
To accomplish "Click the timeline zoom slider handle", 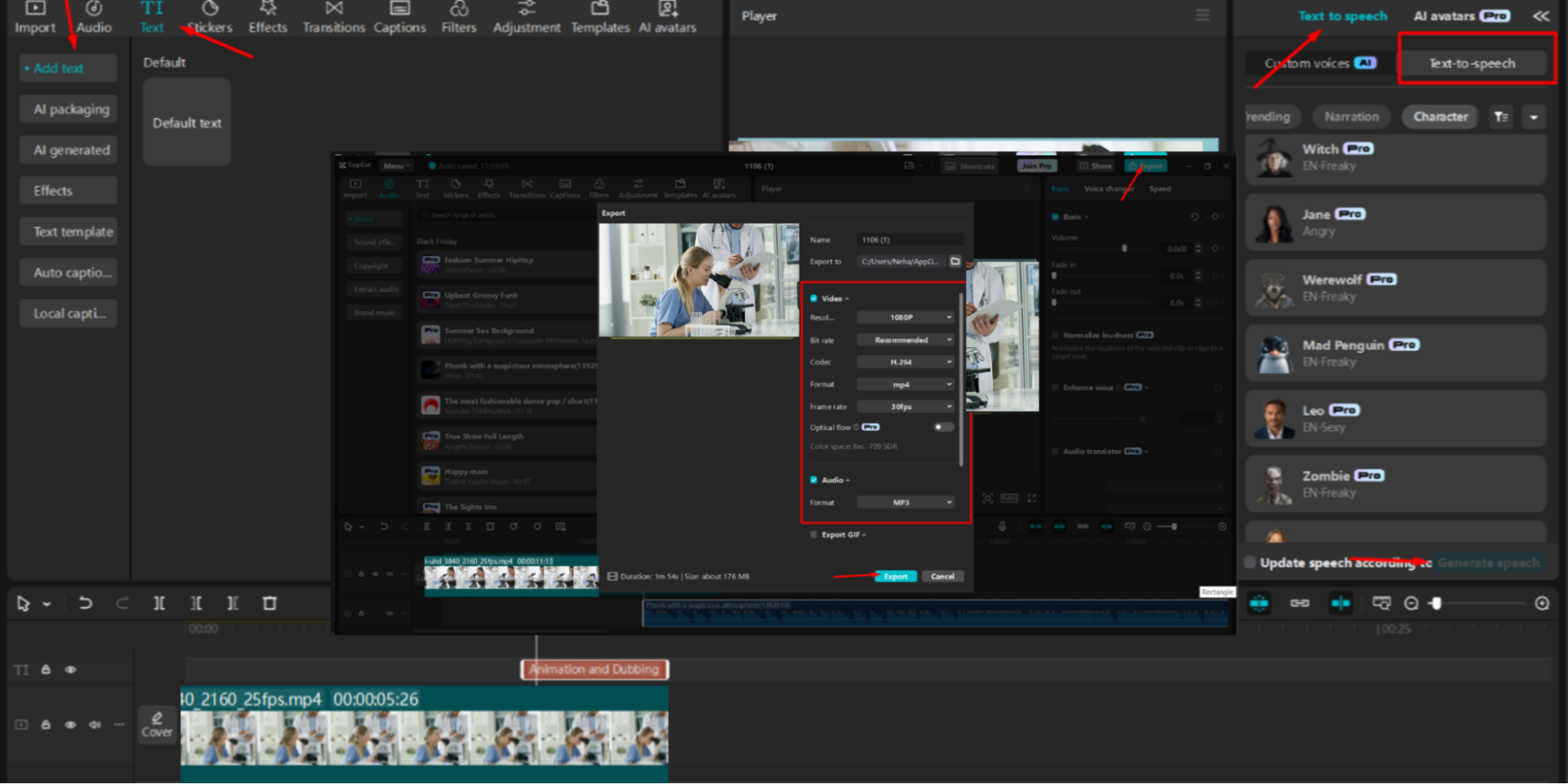I will pyautogui.click(x=1437, y=604).
